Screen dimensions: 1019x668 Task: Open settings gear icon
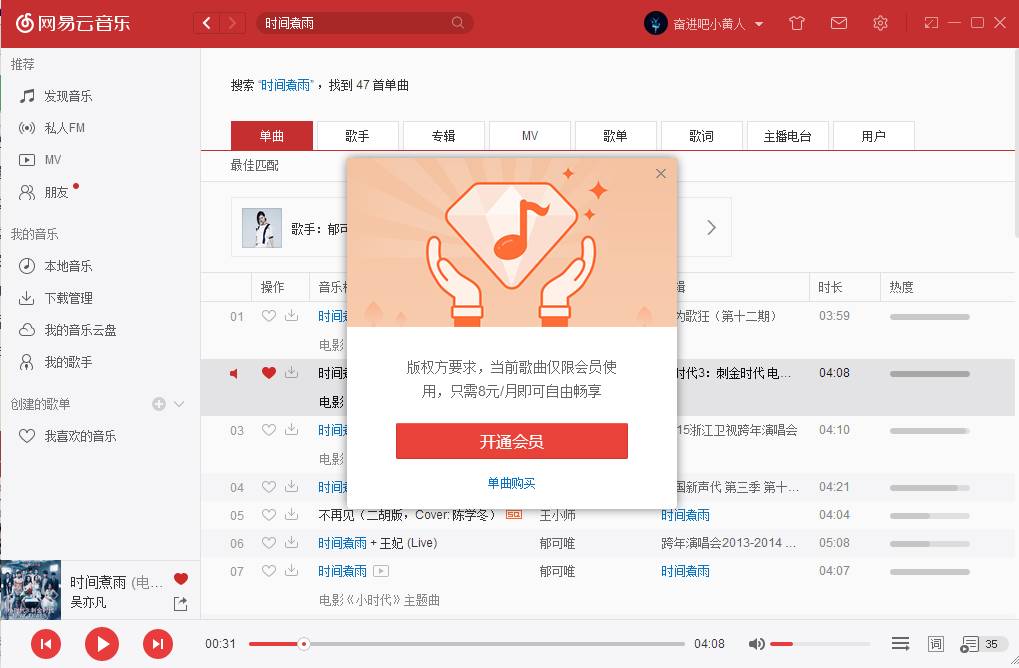880,23
